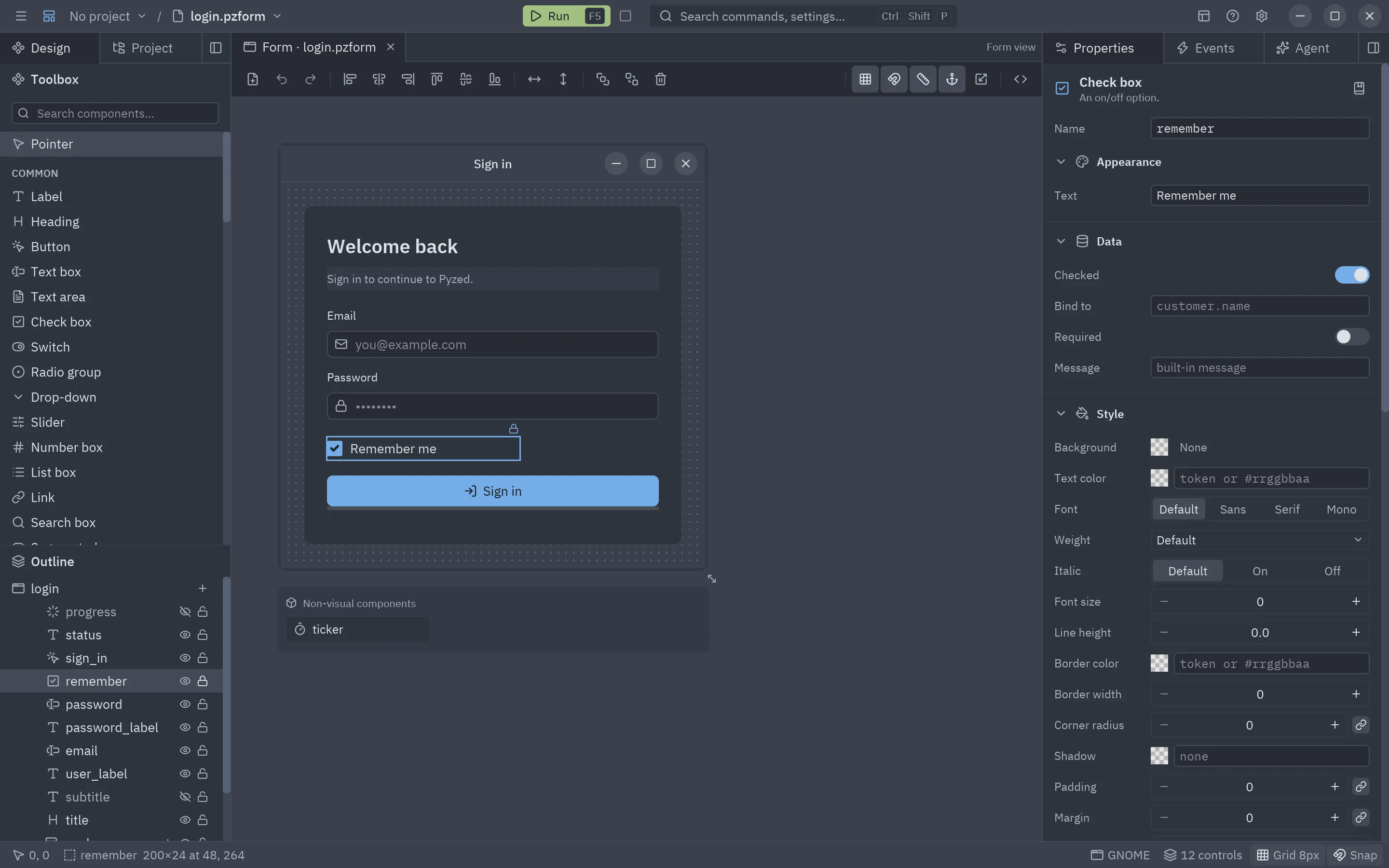Make selected controls same height
Image resolution: width=1389 pixels, height=868 pixels.
click(x=563, y=79)
